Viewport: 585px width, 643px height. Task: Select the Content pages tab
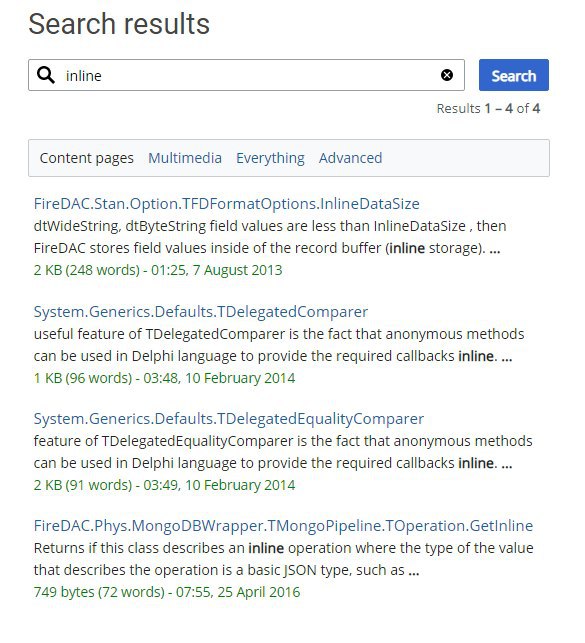pyautogui.click(x=86, y=158)
